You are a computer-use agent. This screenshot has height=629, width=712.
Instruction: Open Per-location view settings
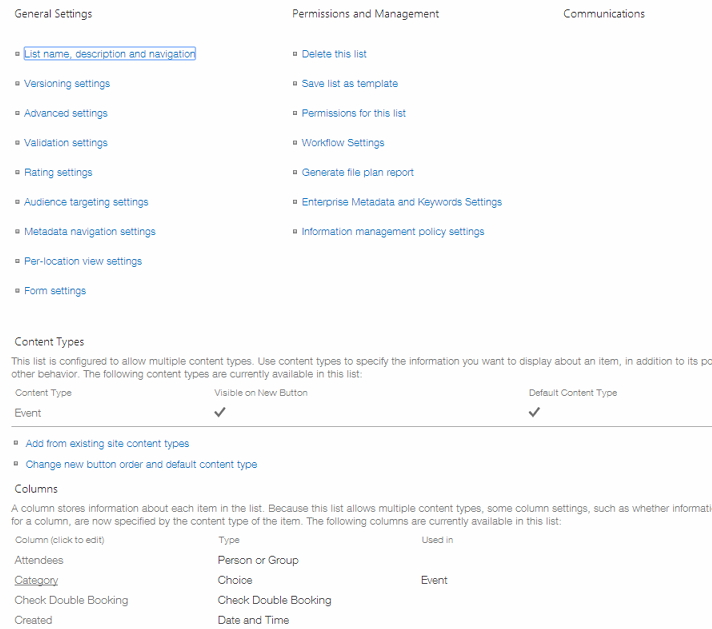[x=83, y=261]
